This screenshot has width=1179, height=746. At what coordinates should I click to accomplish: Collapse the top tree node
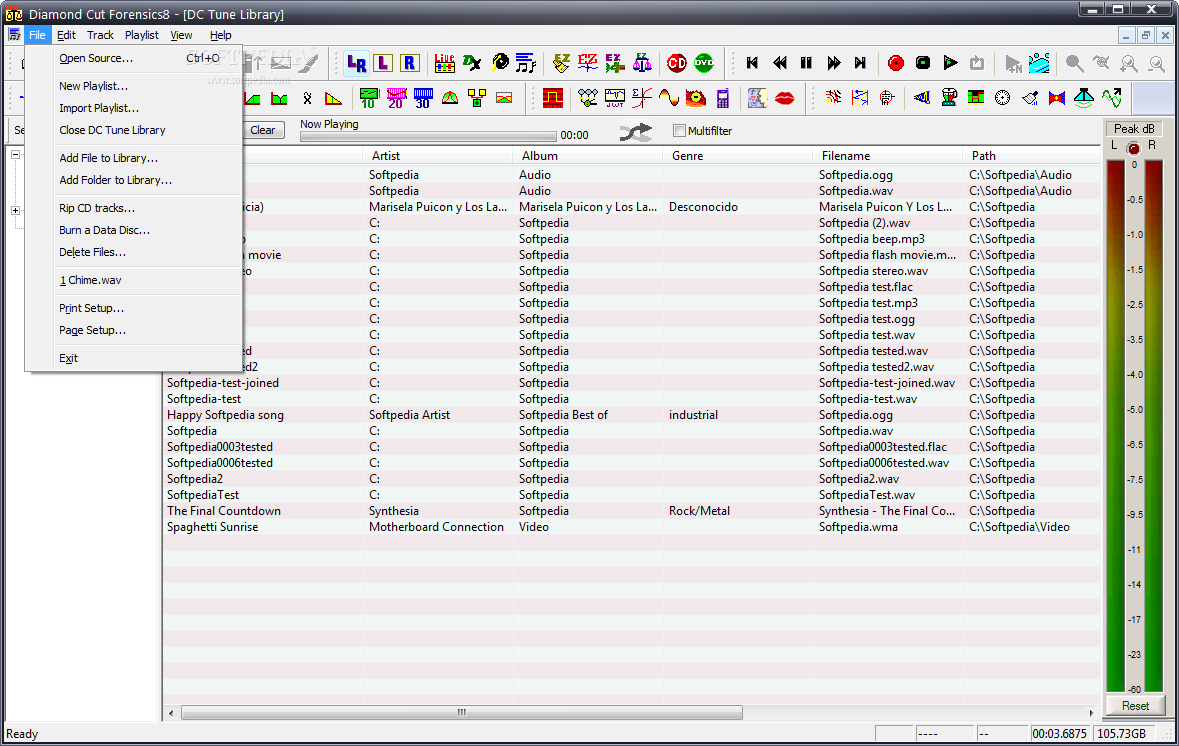[15, 154]
